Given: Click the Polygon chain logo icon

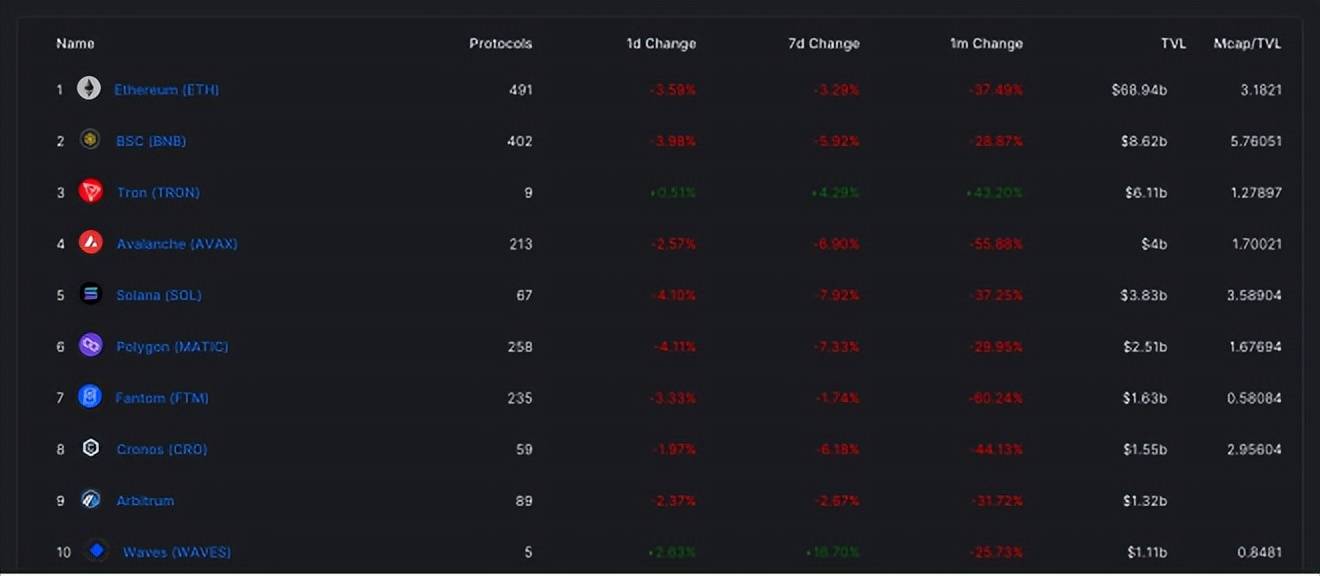Looking at the screenshot, I should click(91, 346).
